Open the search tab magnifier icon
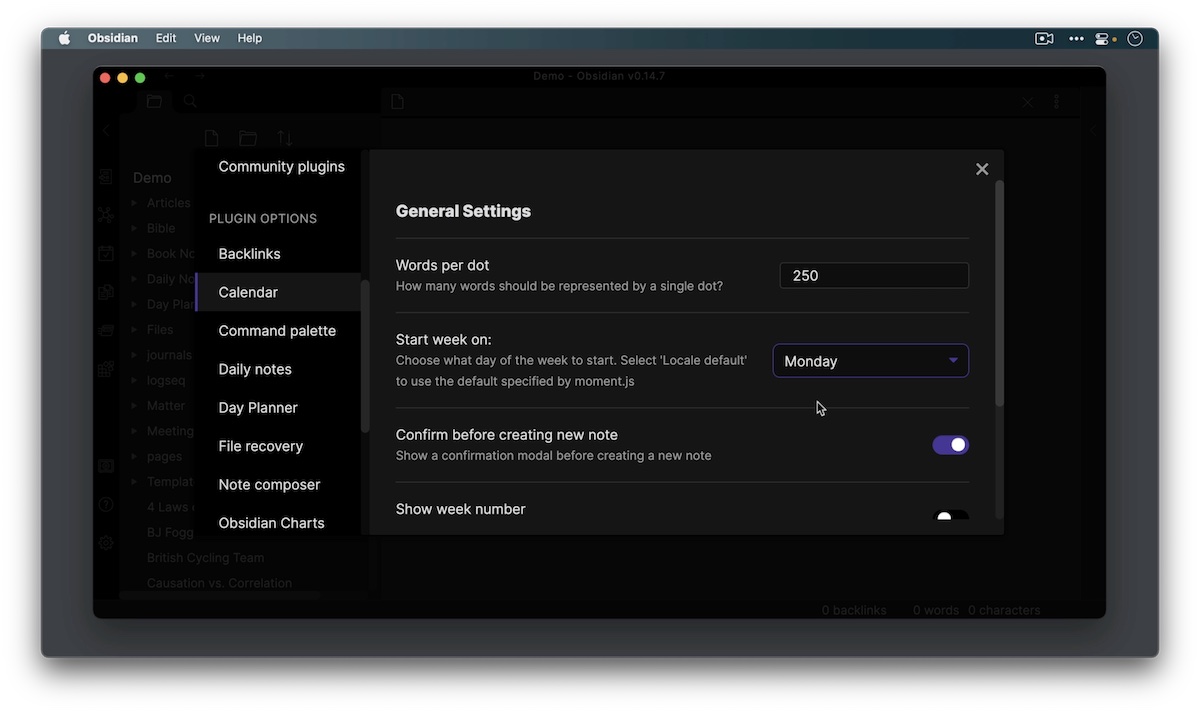This screenshot has height=712, width=1200. 190,101
